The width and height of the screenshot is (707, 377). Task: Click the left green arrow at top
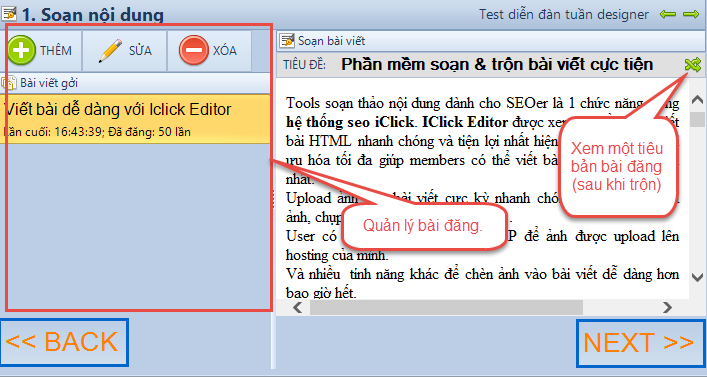click(668, 14)
